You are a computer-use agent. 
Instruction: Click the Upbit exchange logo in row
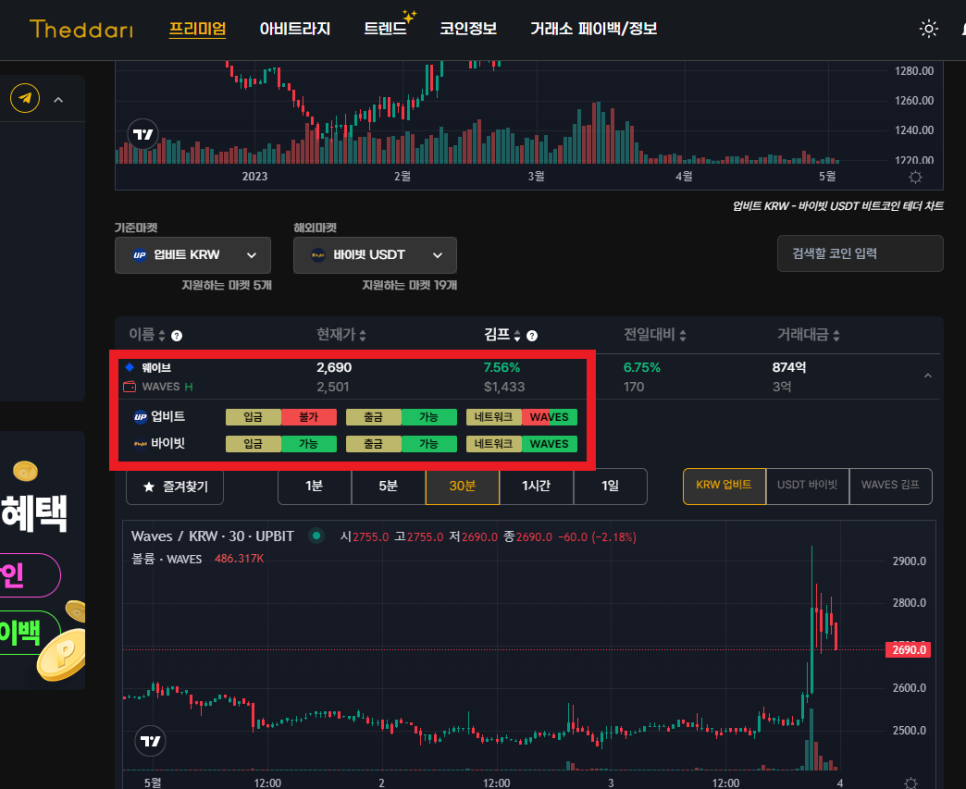(x=140, y=417)
